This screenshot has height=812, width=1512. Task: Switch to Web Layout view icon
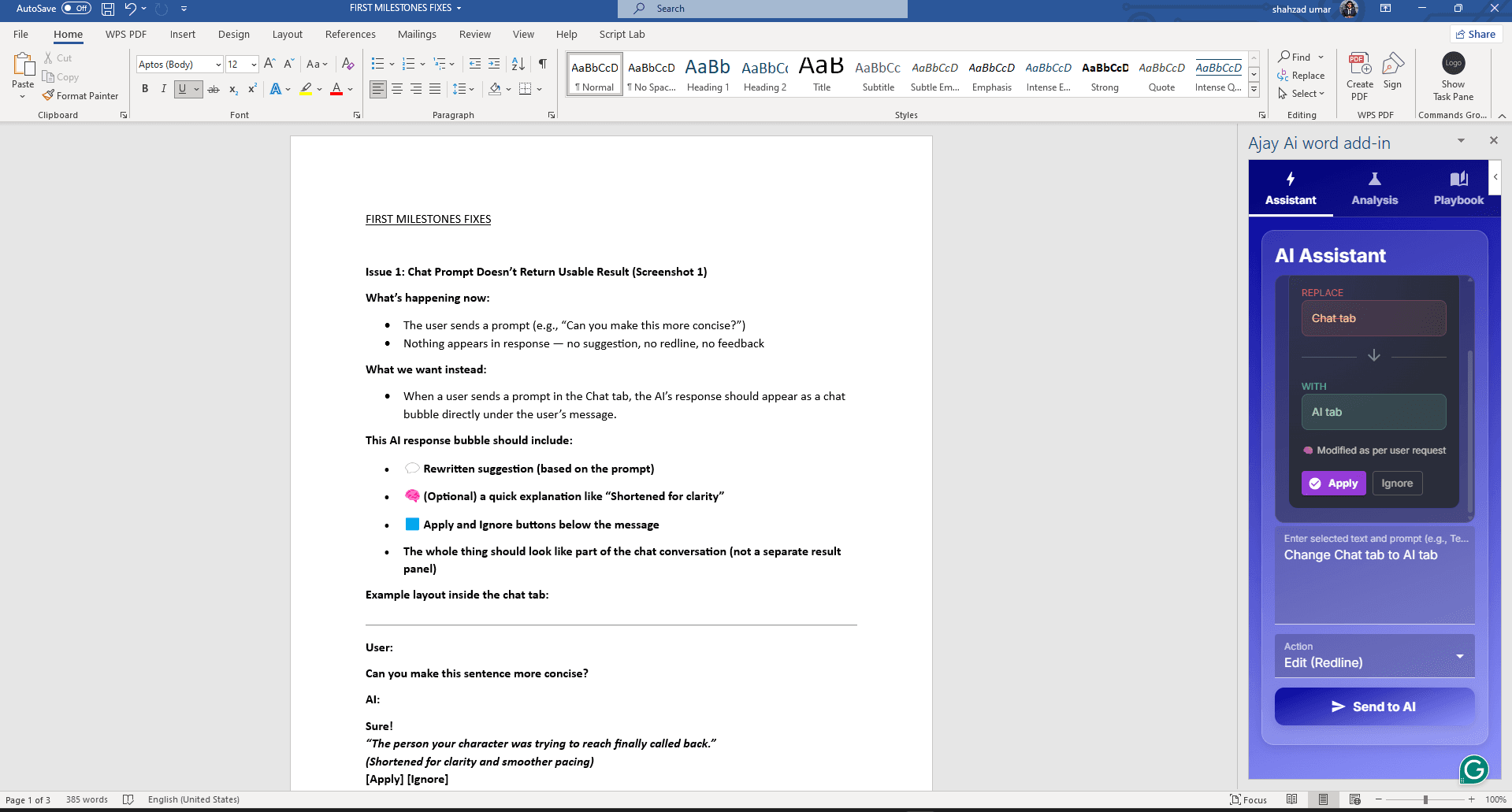1355,799
